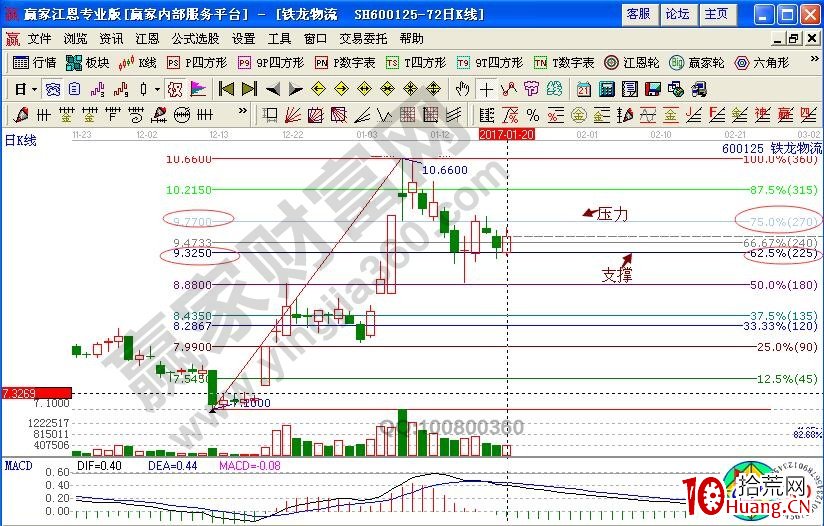Open the 帮助 menu
This screenshot has width=824, height=526.
[x=411, y=38]
